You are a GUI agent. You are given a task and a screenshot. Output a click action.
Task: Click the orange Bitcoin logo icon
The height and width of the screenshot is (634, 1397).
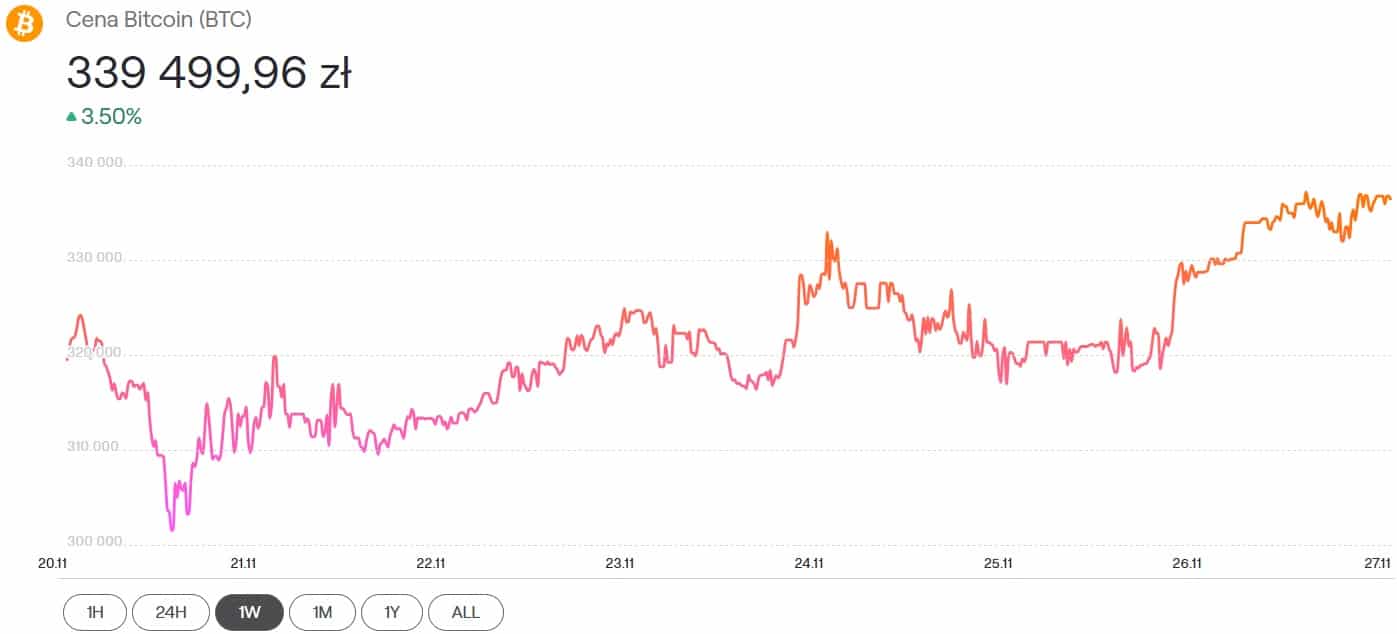tap(25, 23)
